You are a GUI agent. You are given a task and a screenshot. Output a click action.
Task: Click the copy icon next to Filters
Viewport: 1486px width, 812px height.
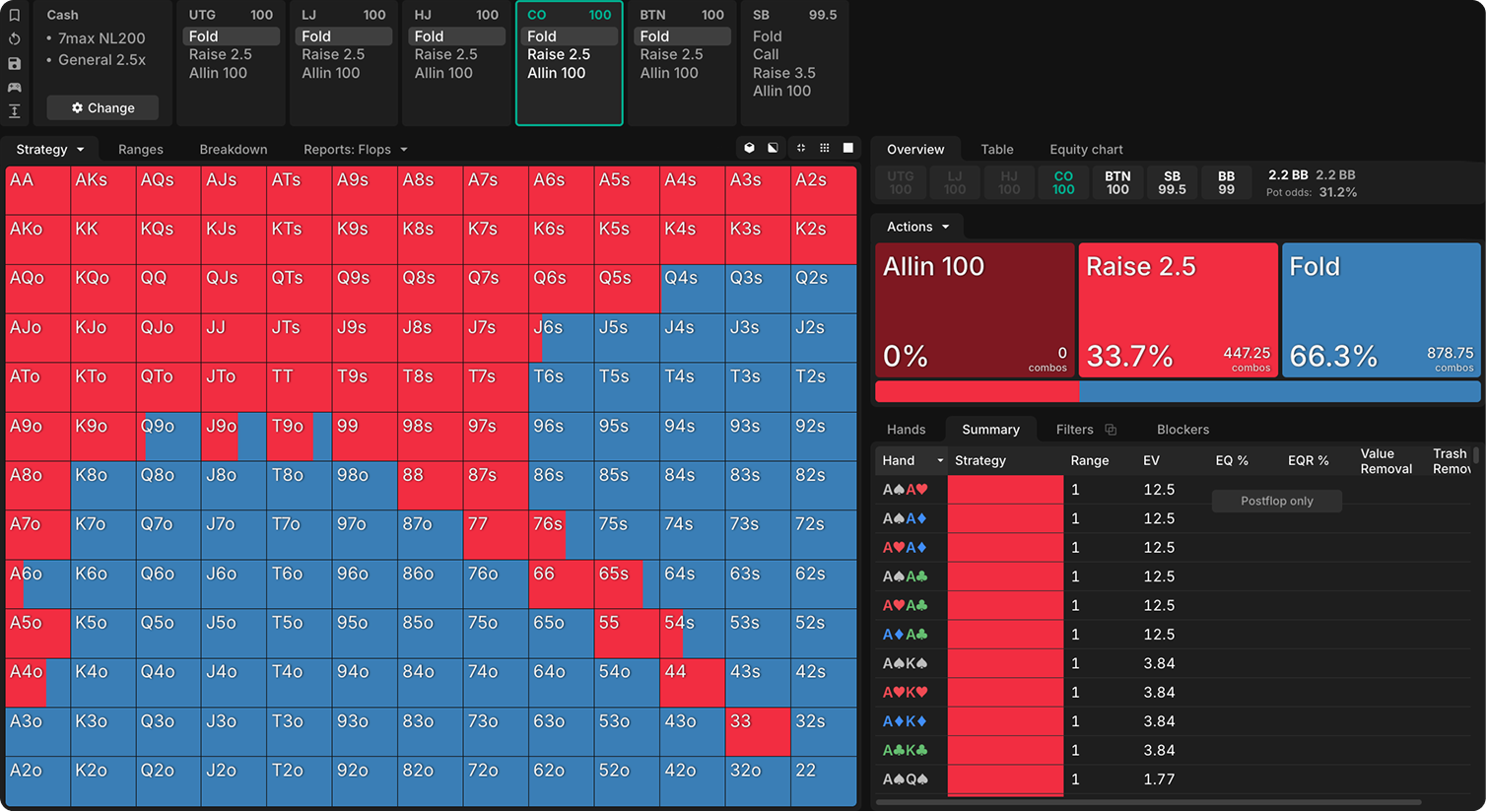coord(1111,430)
